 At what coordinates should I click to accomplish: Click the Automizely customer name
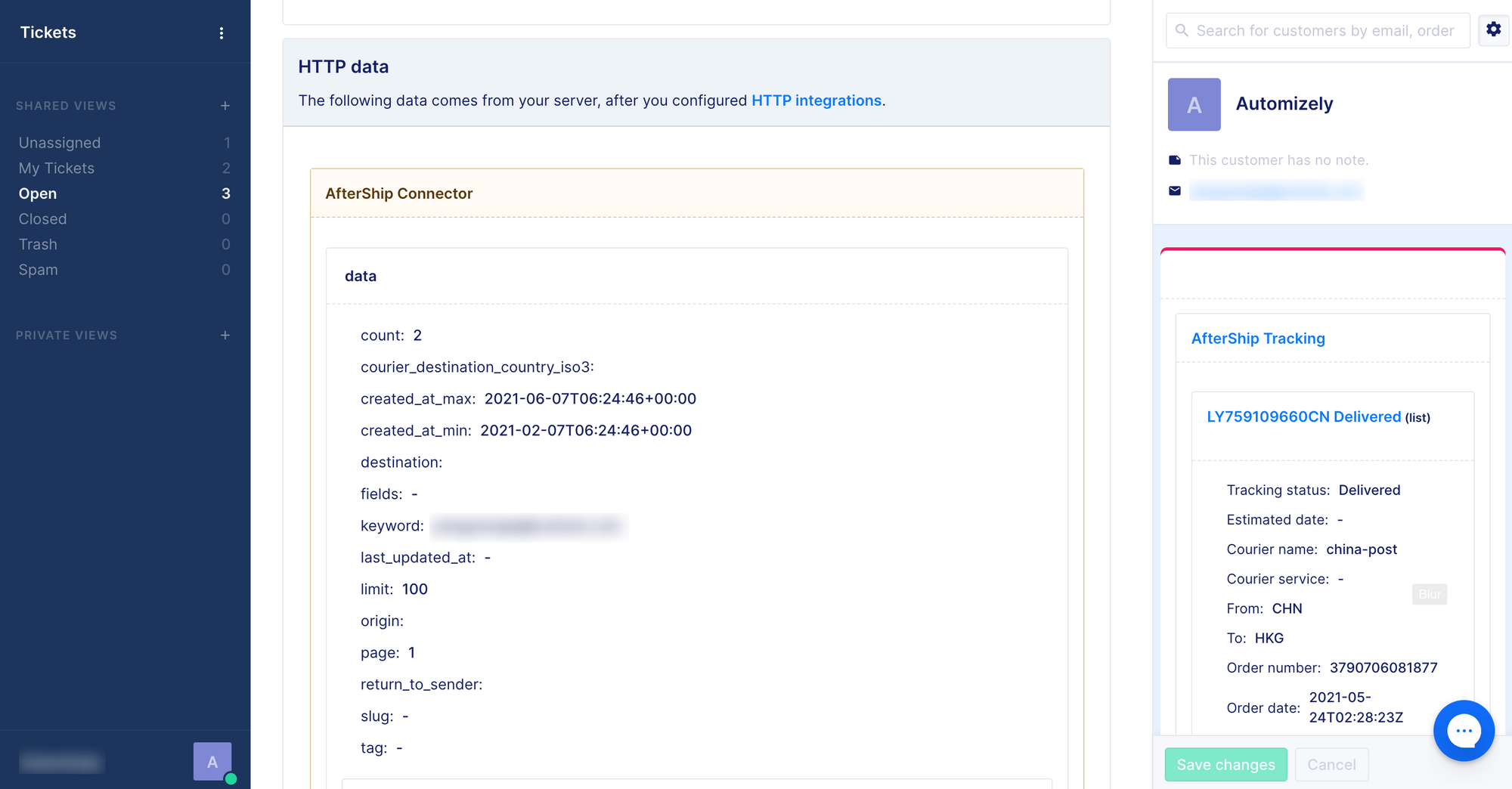1284,104
